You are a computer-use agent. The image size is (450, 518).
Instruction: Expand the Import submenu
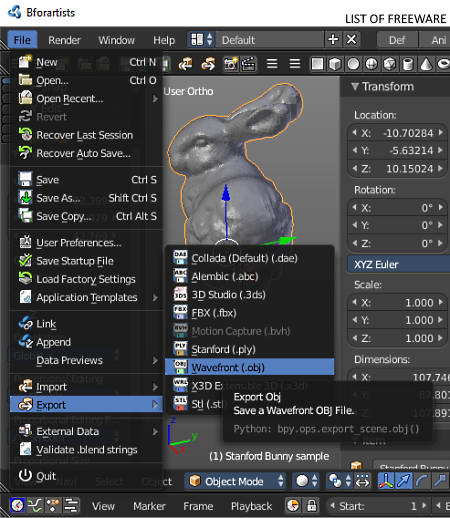pos(87,387)
